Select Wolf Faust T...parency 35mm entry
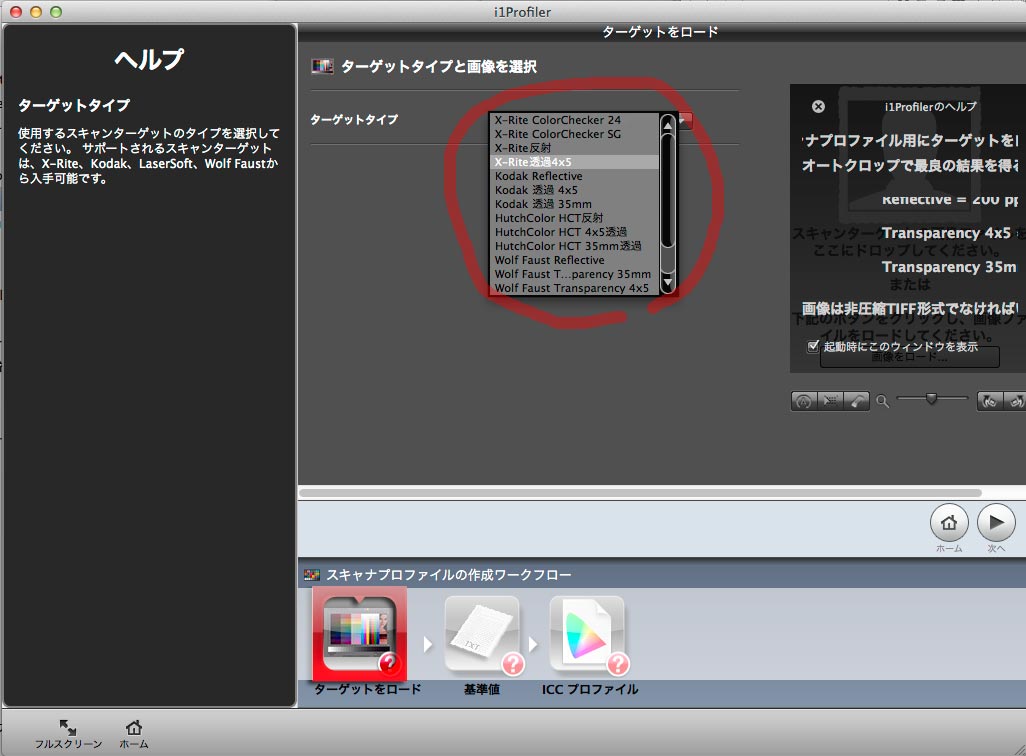This screenshot has width=1026, height=756. 574,274
